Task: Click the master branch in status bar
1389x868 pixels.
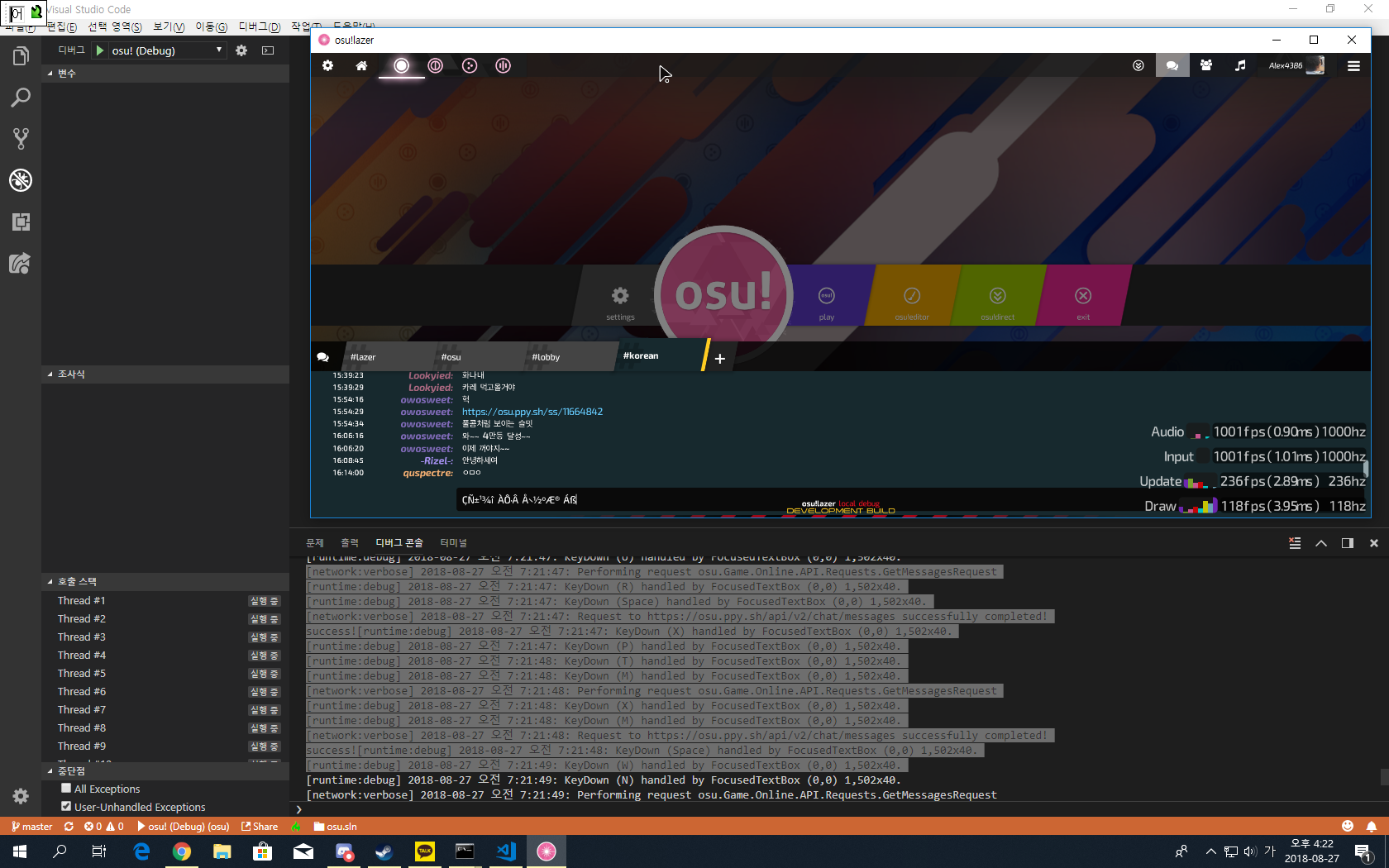Action: (32, 827)
